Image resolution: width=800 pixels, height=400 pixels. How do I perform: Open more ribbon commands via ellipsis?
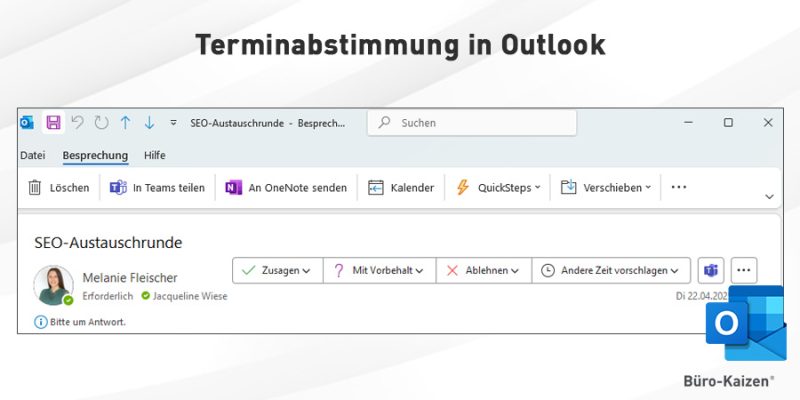pyautogui.click(x=679, y=187)
